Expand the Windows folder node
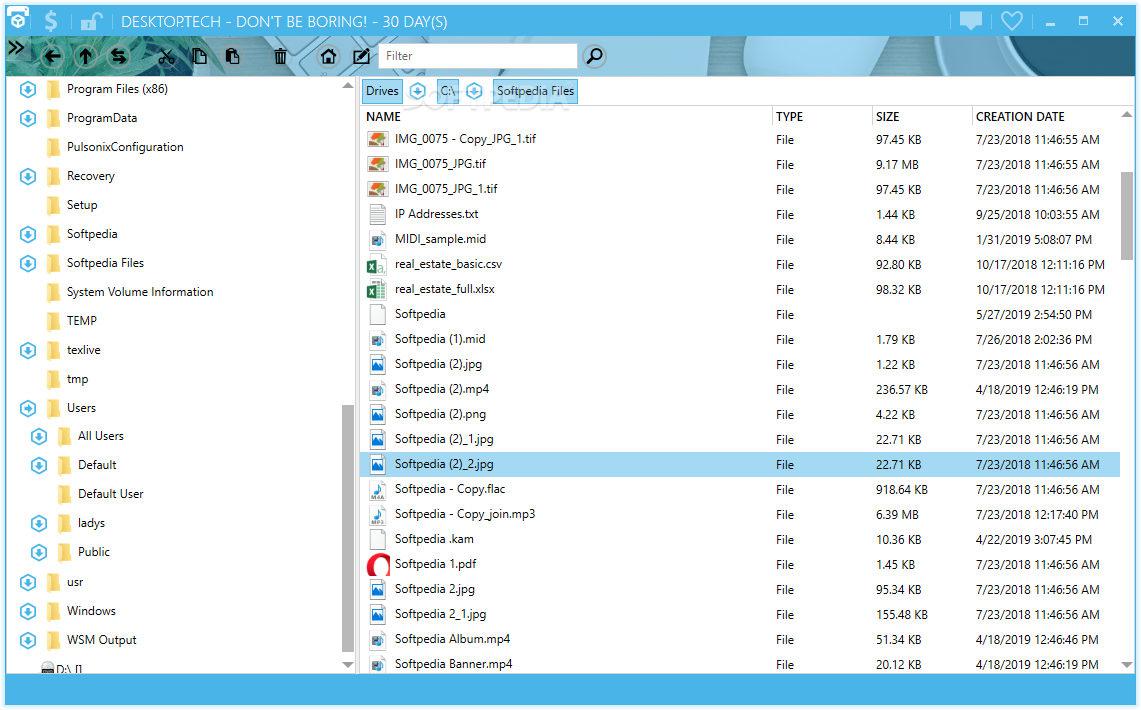1141x710 pixels. (28, 612)
